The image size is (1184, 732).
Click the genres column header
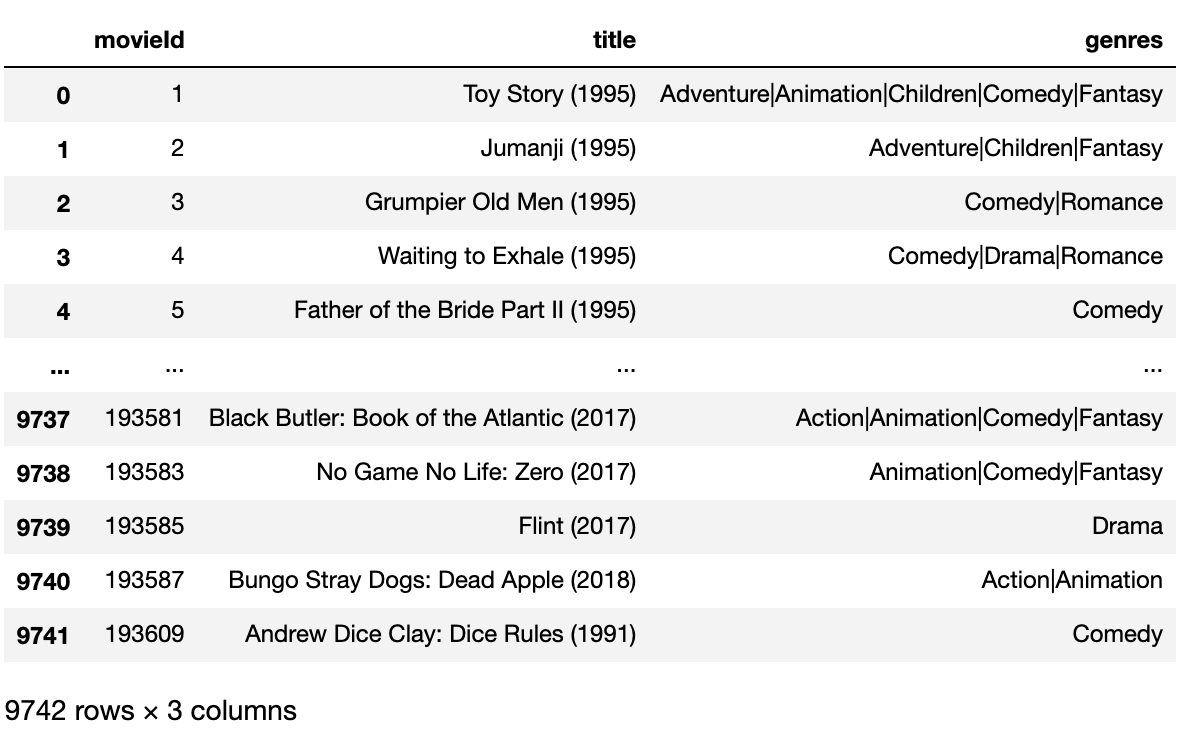(1124, 40)
